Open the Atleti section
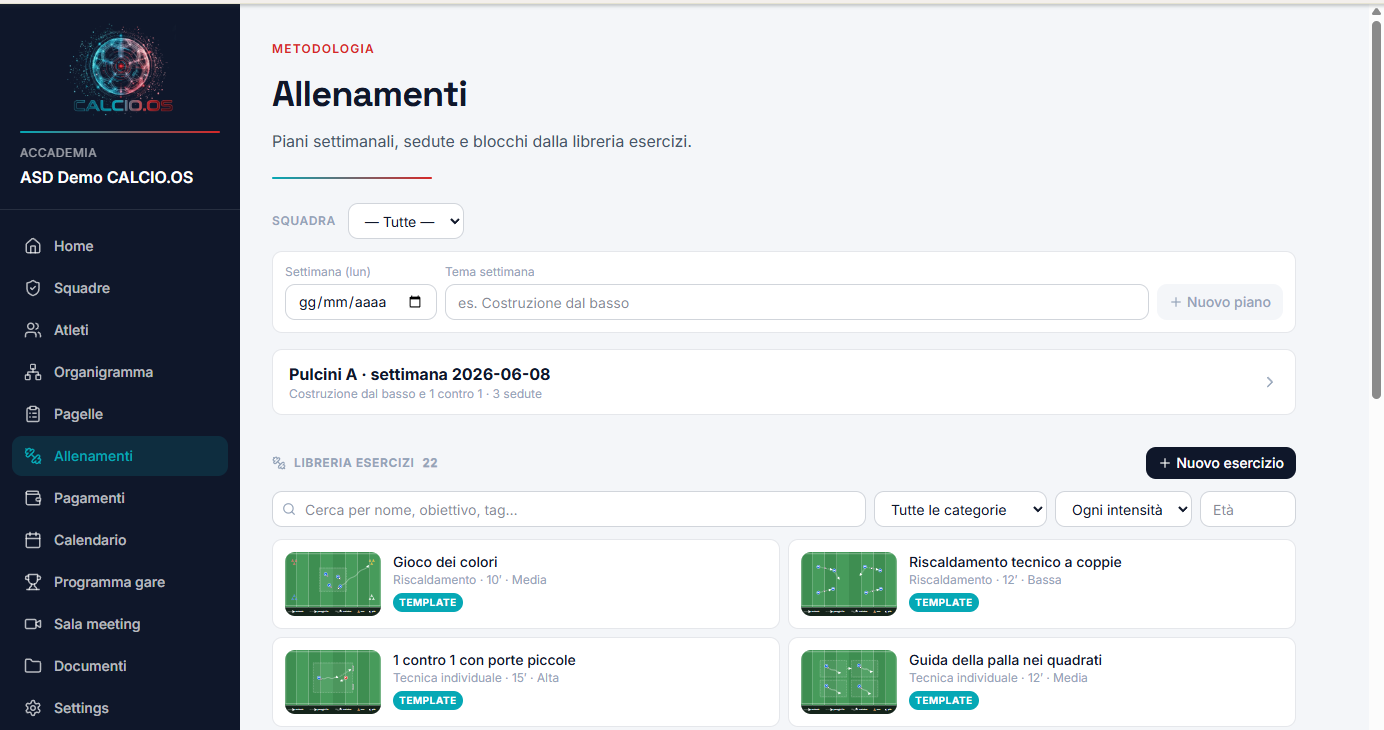 point(120,330)
